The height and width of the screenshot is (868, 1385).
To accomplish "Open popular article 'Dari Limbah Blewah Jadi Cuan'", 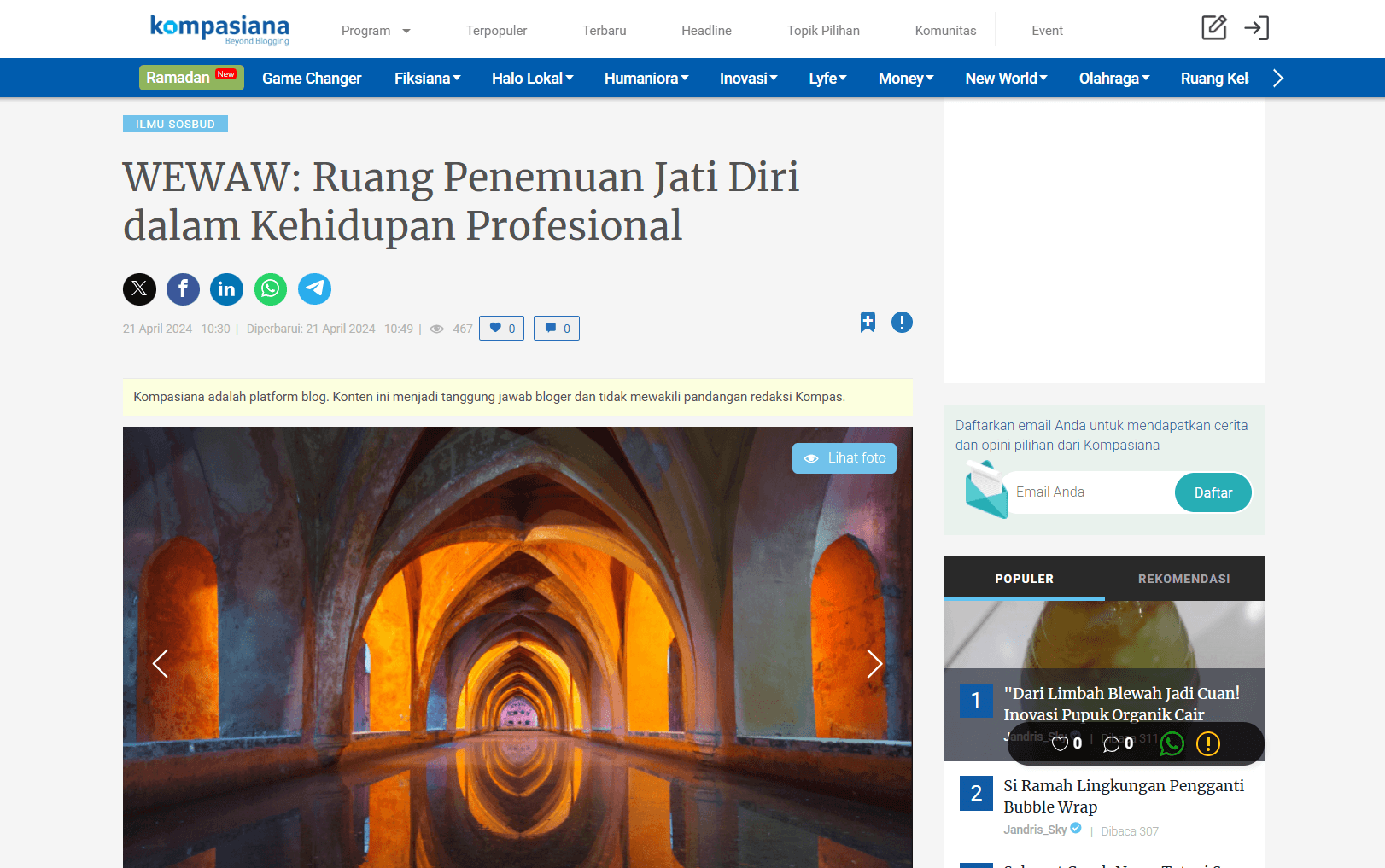I will tap(1121, 704).
